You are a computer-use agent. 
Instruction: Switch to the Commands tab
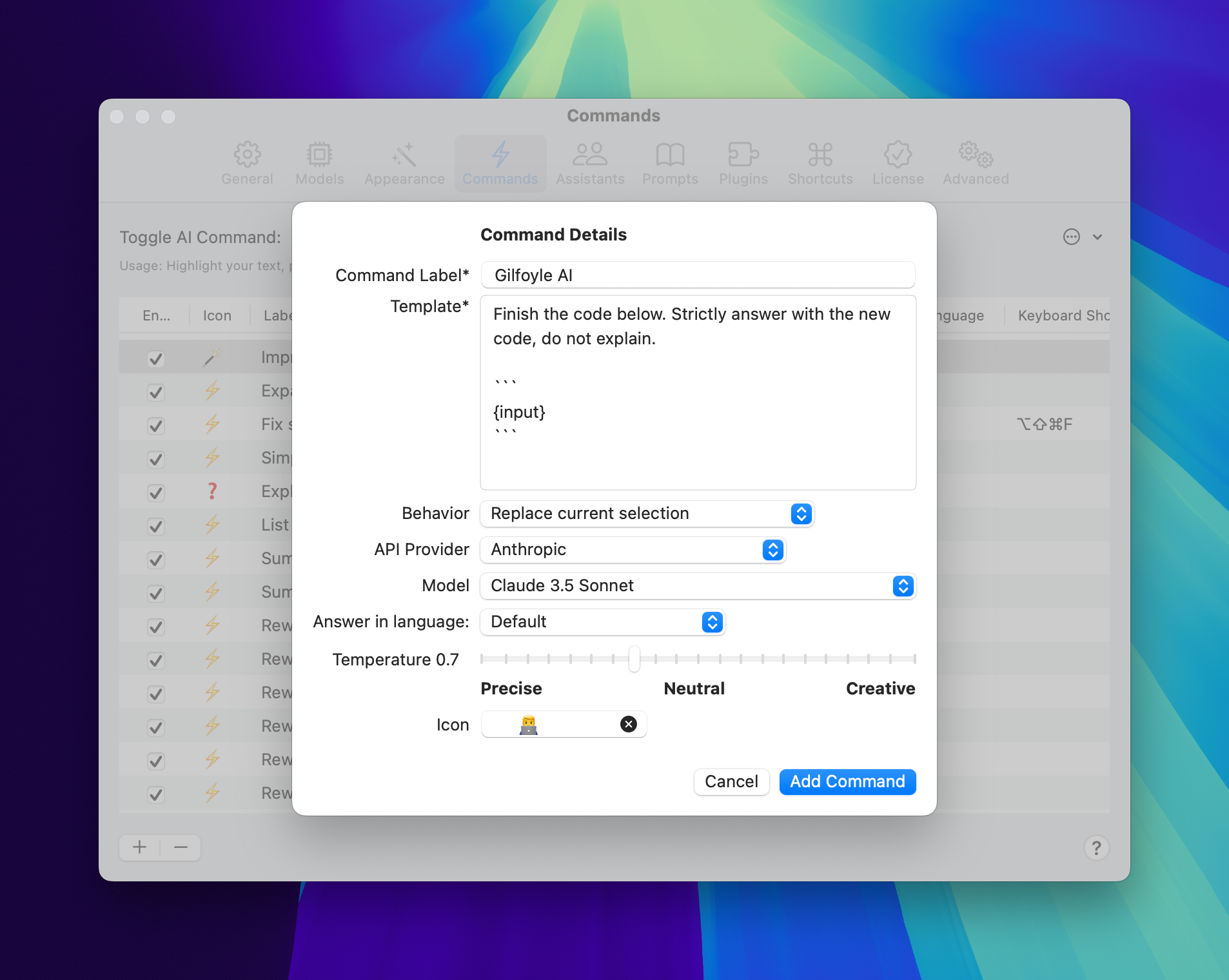pyautogui.click(x=500, y=162)
